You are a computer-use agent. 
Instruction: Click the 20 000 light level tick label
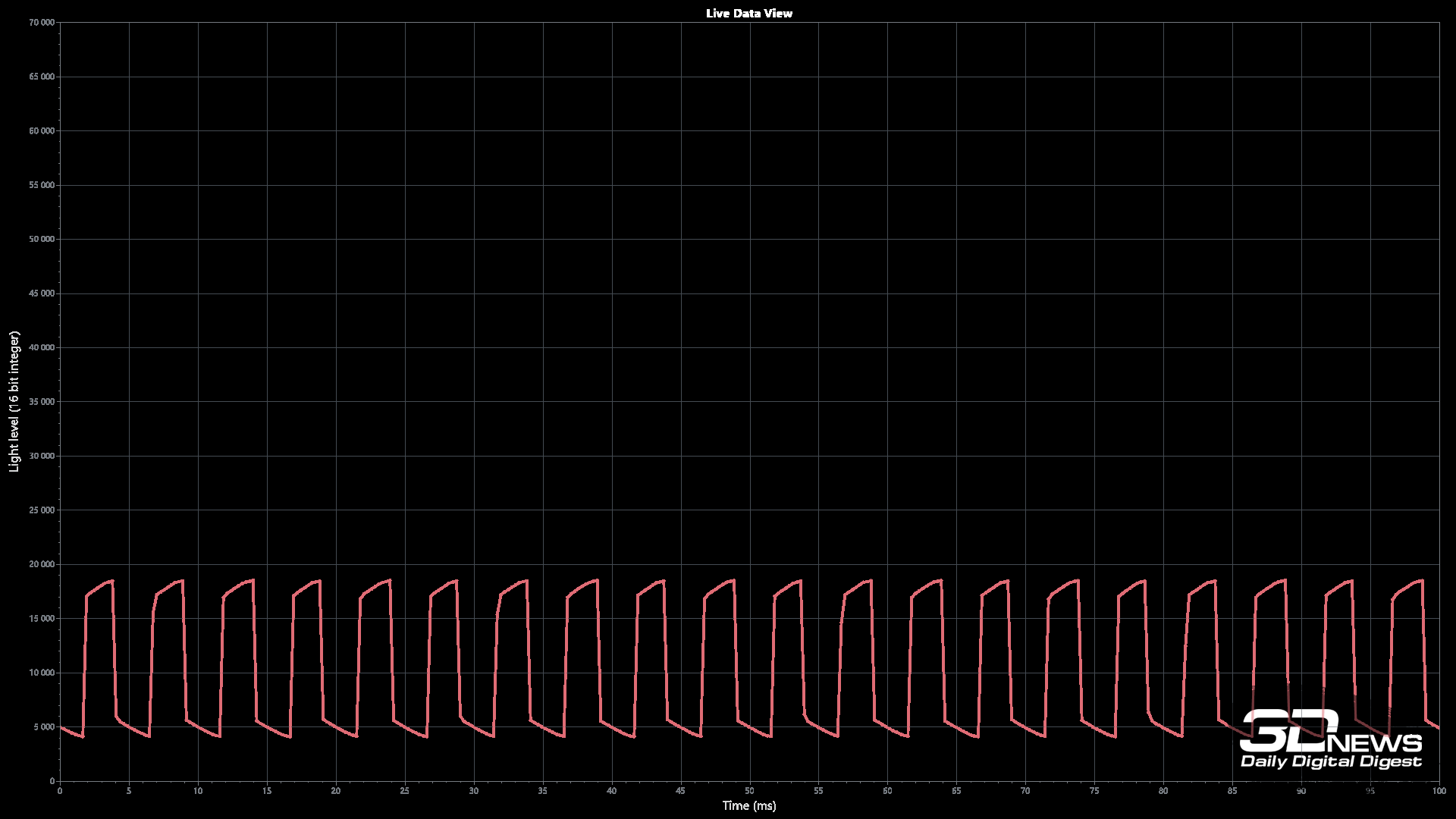pyautogui.click(x=42, y=564)
